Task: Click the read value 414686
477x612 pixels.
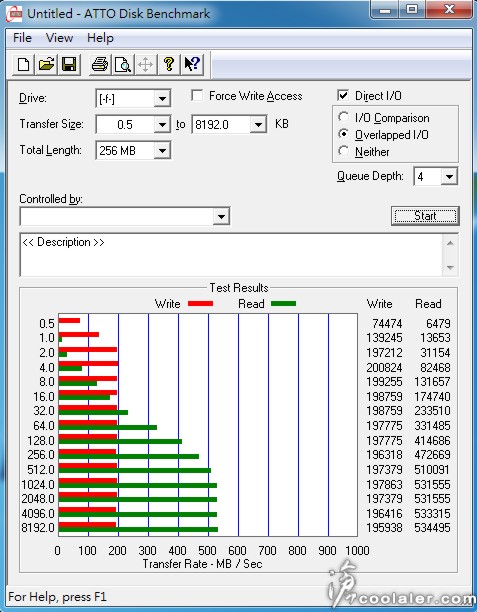Action: click(x=432, y=440)
